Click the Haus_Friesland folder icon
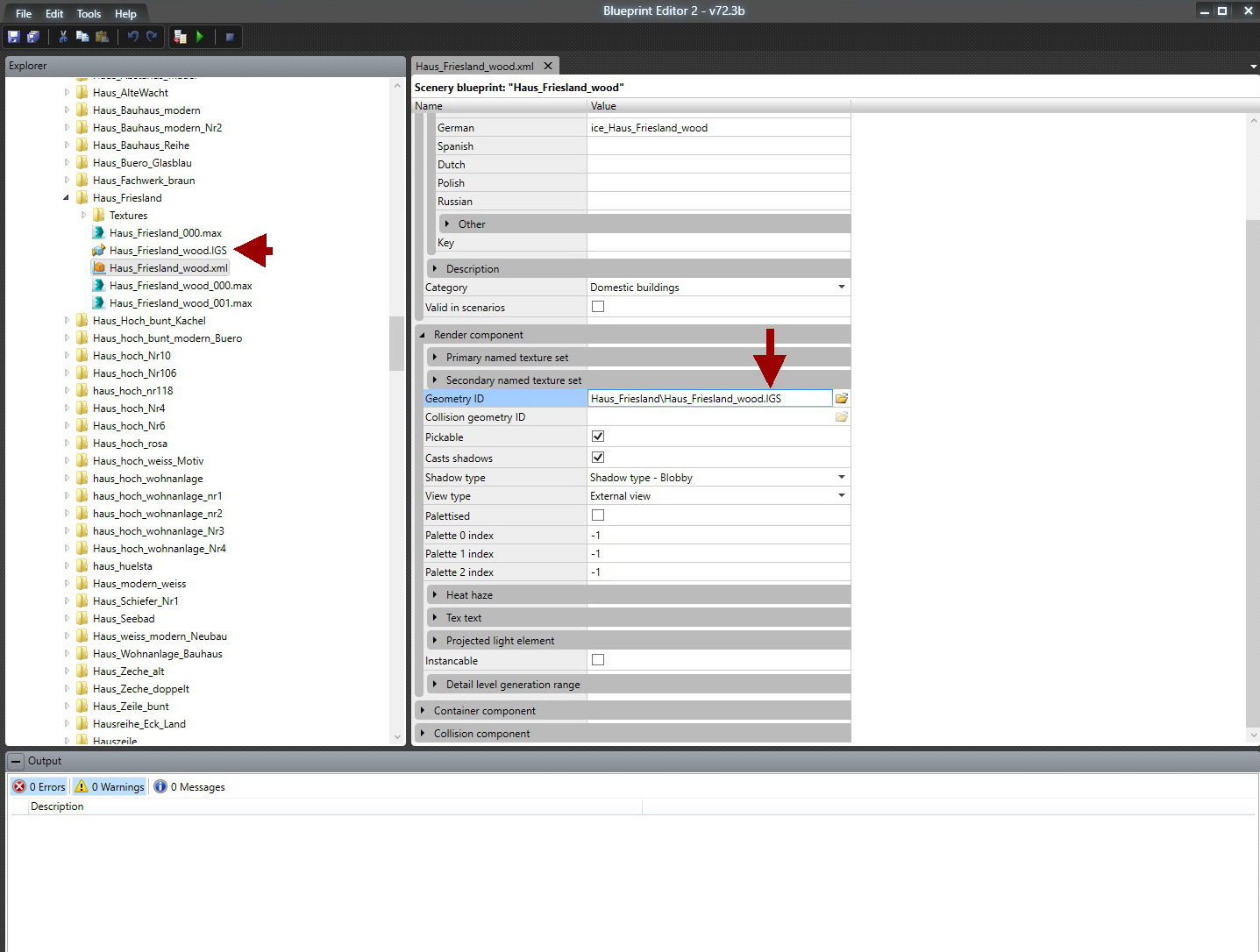Screen dimensions: 1260x952 (x=82, y=198)
